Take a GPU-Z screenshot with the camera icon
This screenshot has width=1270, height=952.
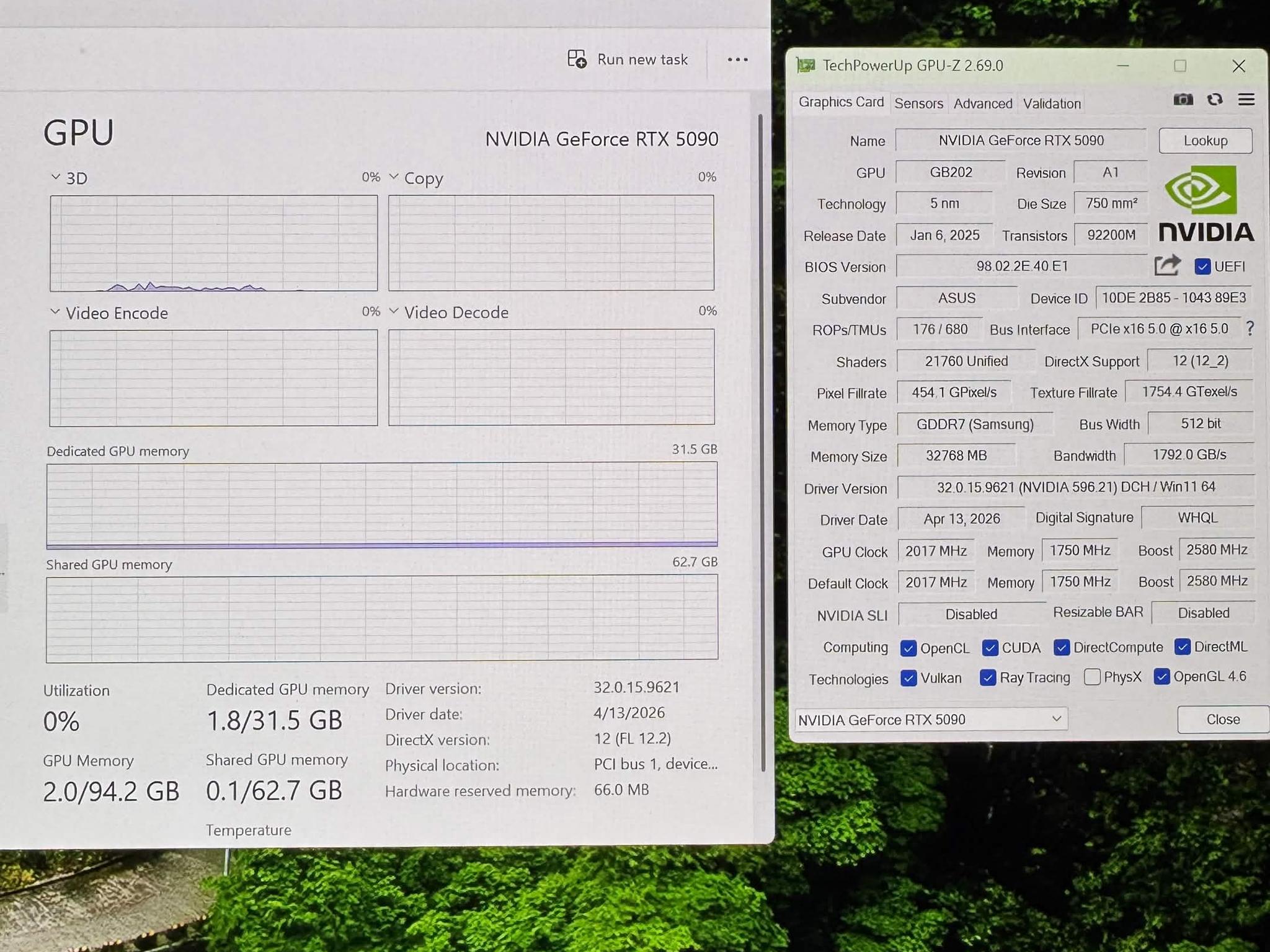tap(1183, 100)
